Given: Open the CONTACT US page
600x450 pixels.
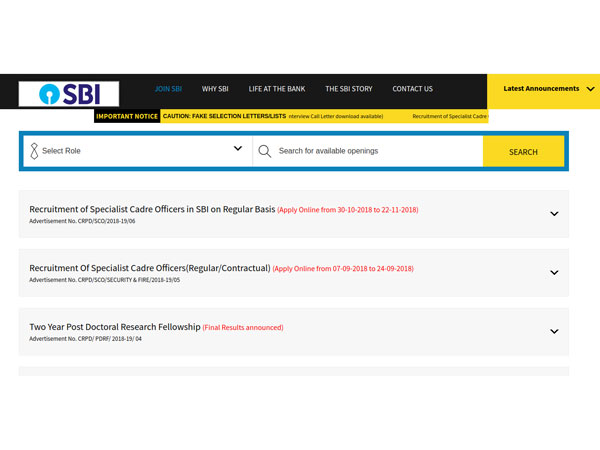Looking at the screenshot, I should click(412, 89).
